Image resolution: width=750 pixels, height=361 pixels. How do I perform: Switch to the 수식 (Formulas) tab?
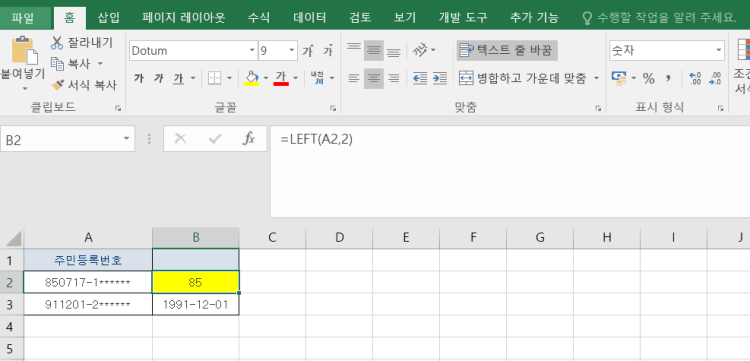(x=259, y=18)
